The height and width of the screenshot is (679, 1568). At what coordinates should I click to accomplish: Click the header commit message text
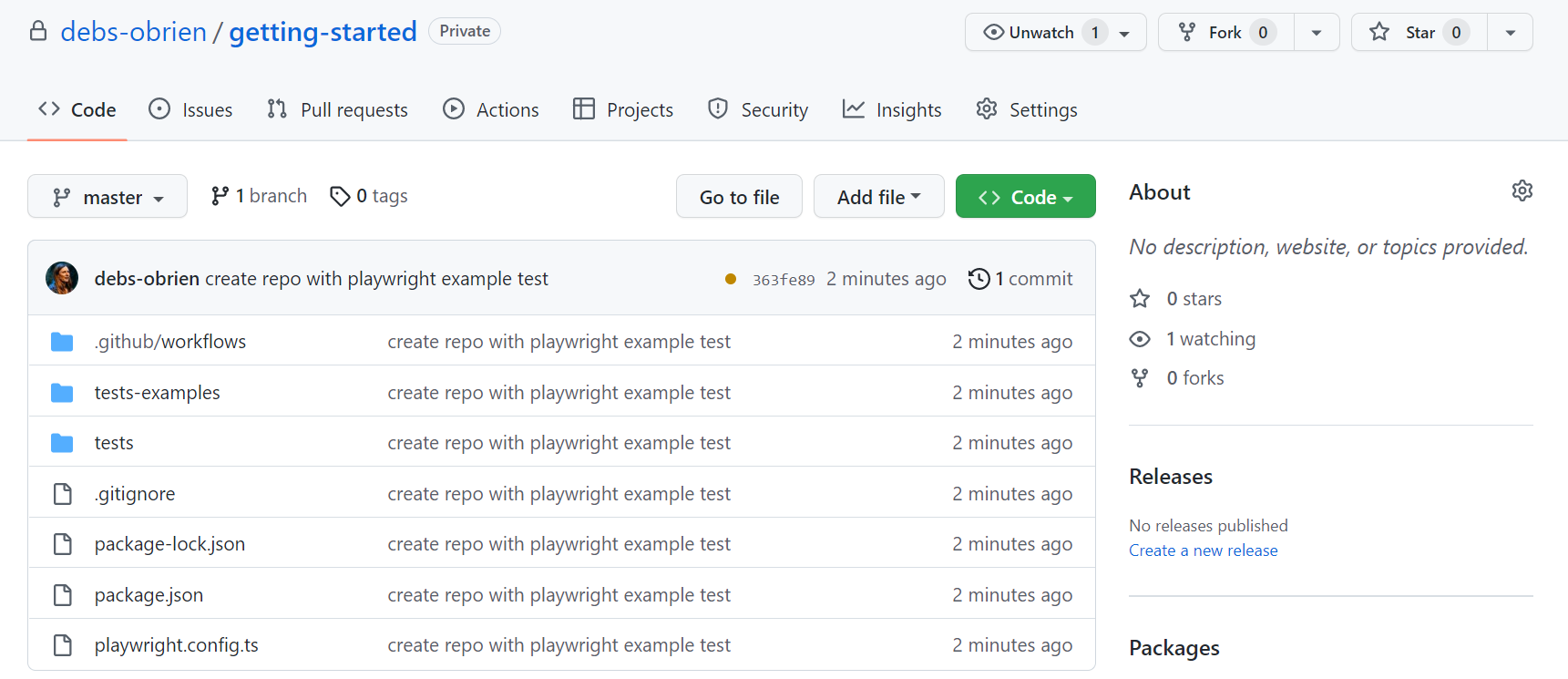(x=376, y=279)
